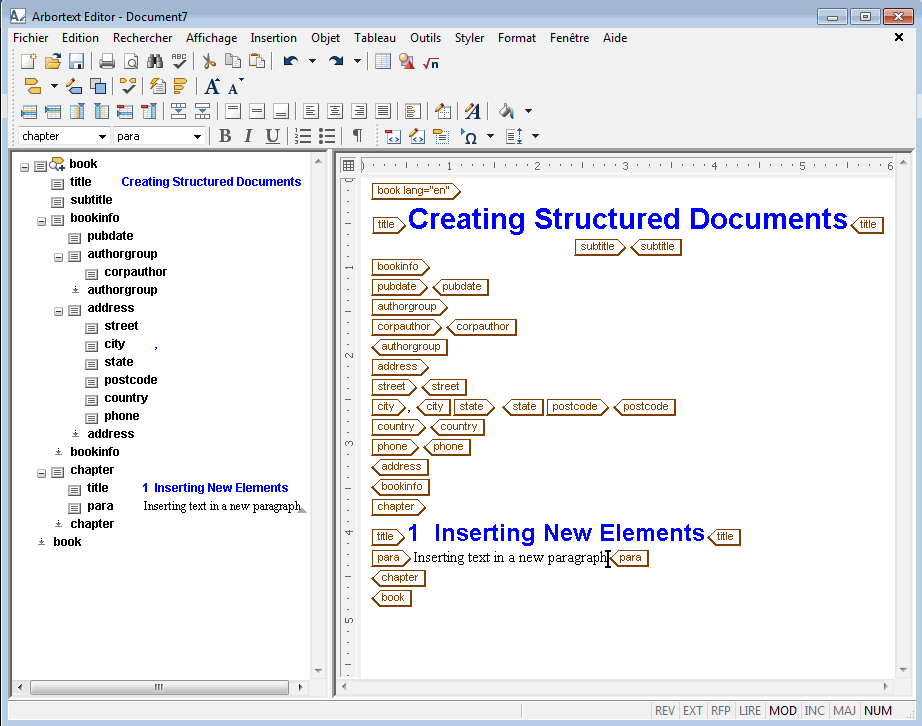Open the Fichier menu
Image resolution: width=922 pixels, height=726 pixels.
[31, 38]
